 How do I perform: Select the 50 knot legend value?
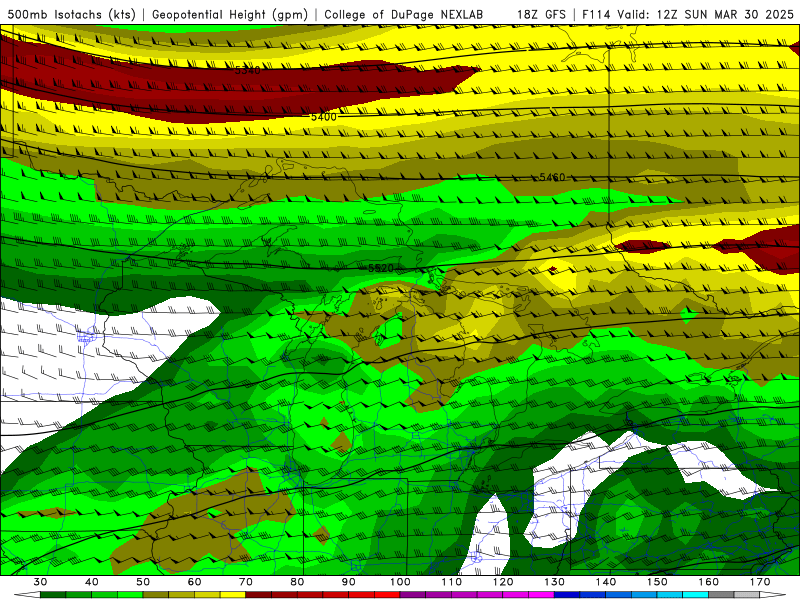143,582
